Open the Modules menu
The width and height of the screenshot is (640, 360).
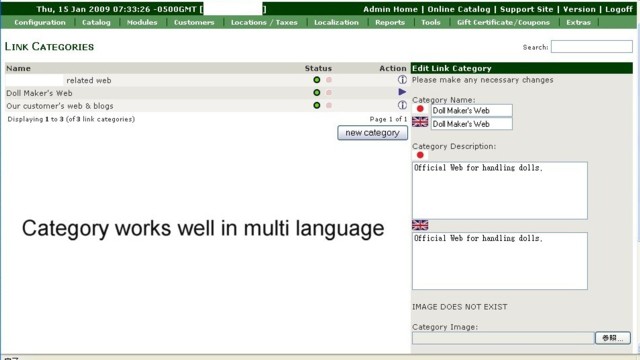tap(142, 22)
